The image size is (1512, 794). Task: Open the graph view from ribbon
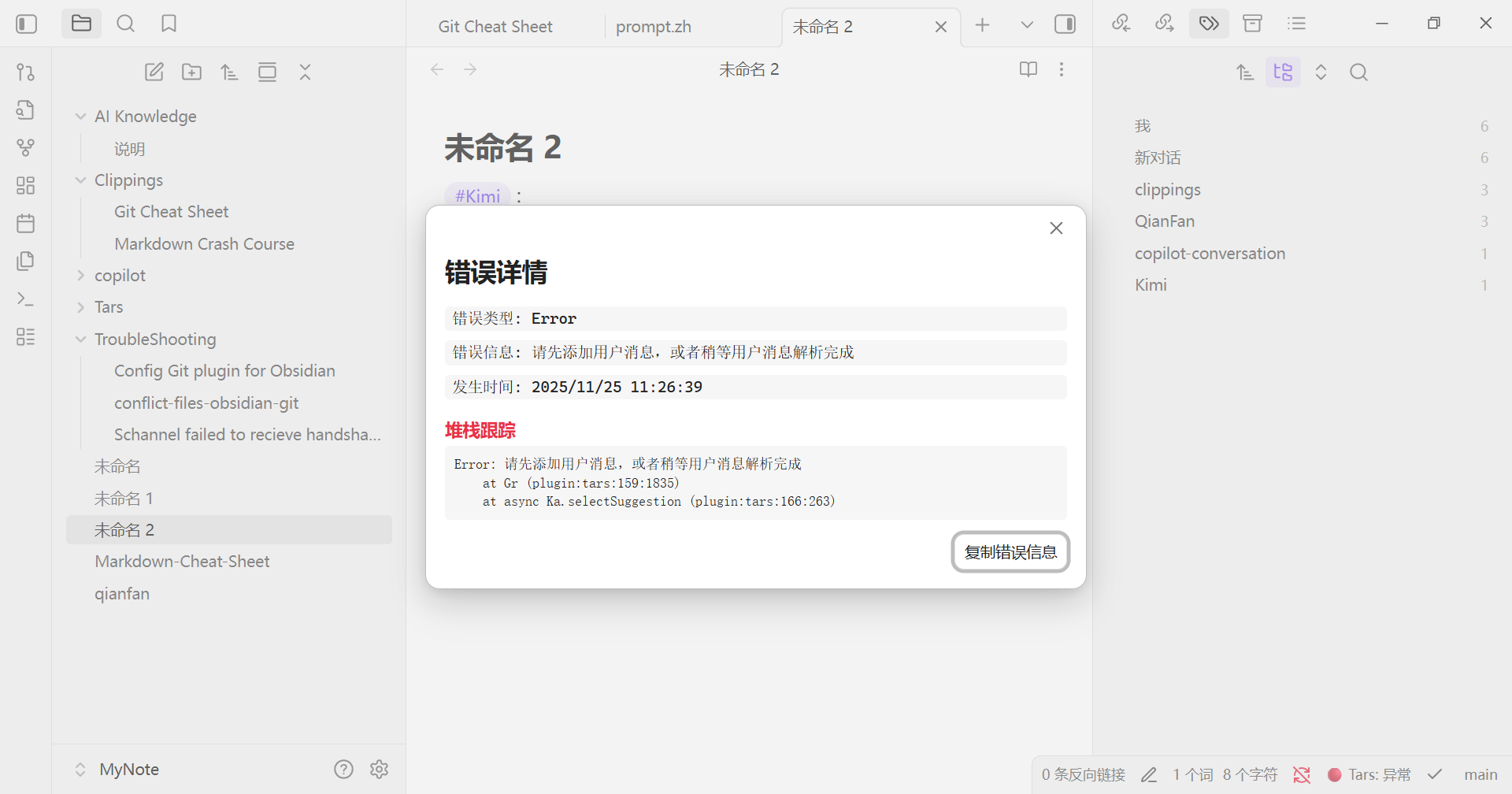[25, 147]
